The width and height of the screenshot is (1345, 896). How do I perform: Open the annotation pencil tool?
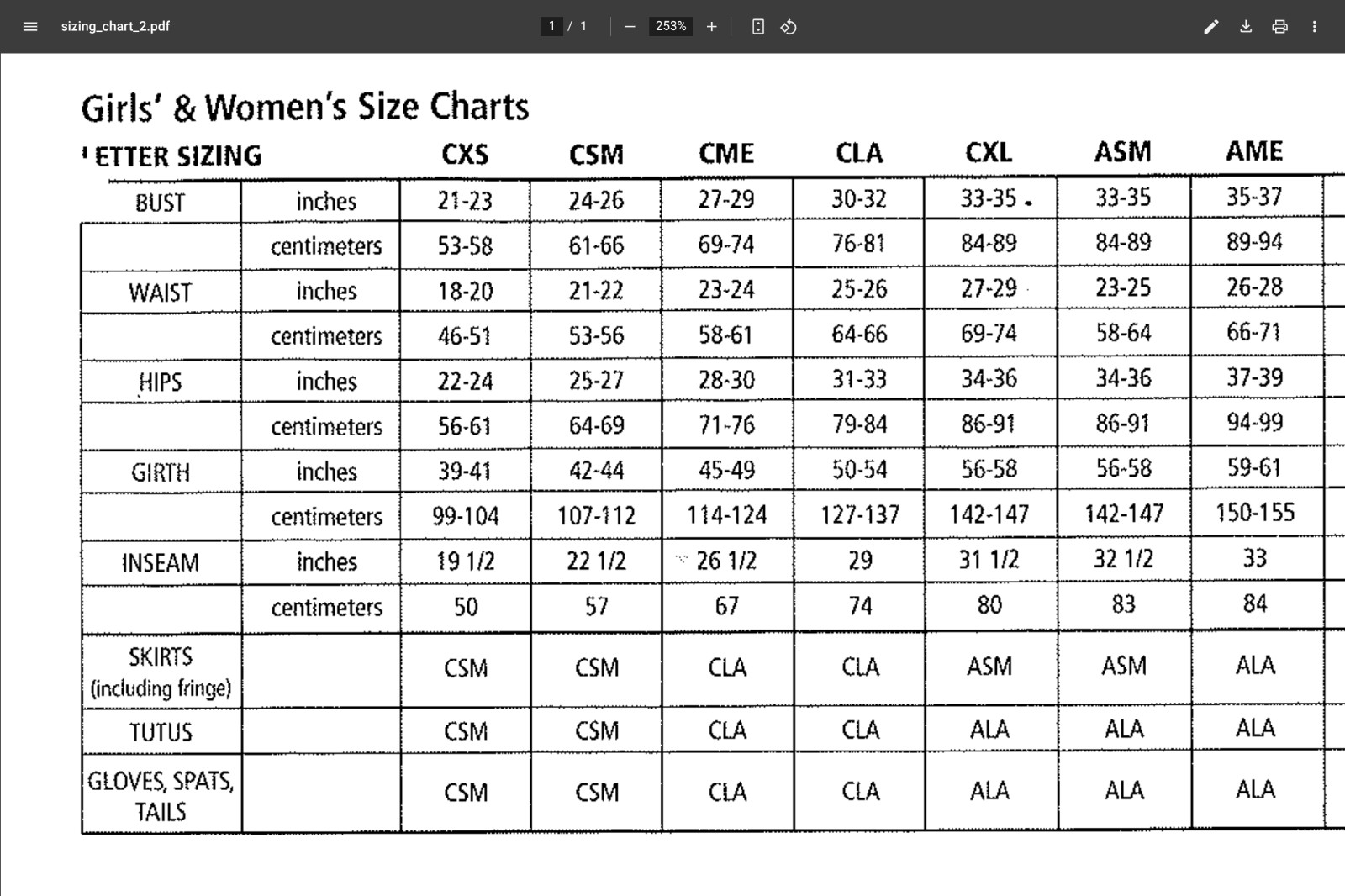(1210, 26)
